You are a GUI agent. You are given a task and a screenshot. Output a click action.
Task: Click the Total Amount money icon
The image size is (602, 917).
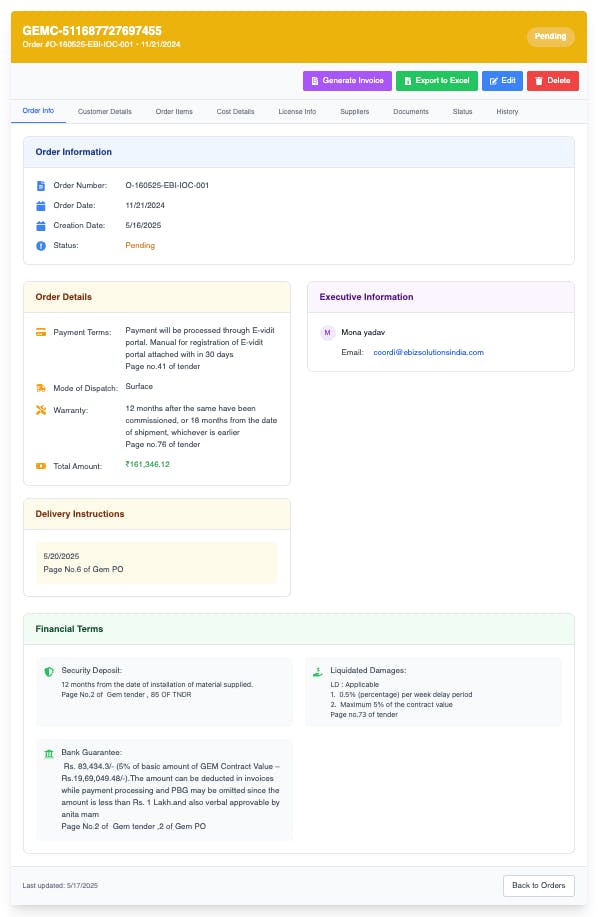click(41, 466)
